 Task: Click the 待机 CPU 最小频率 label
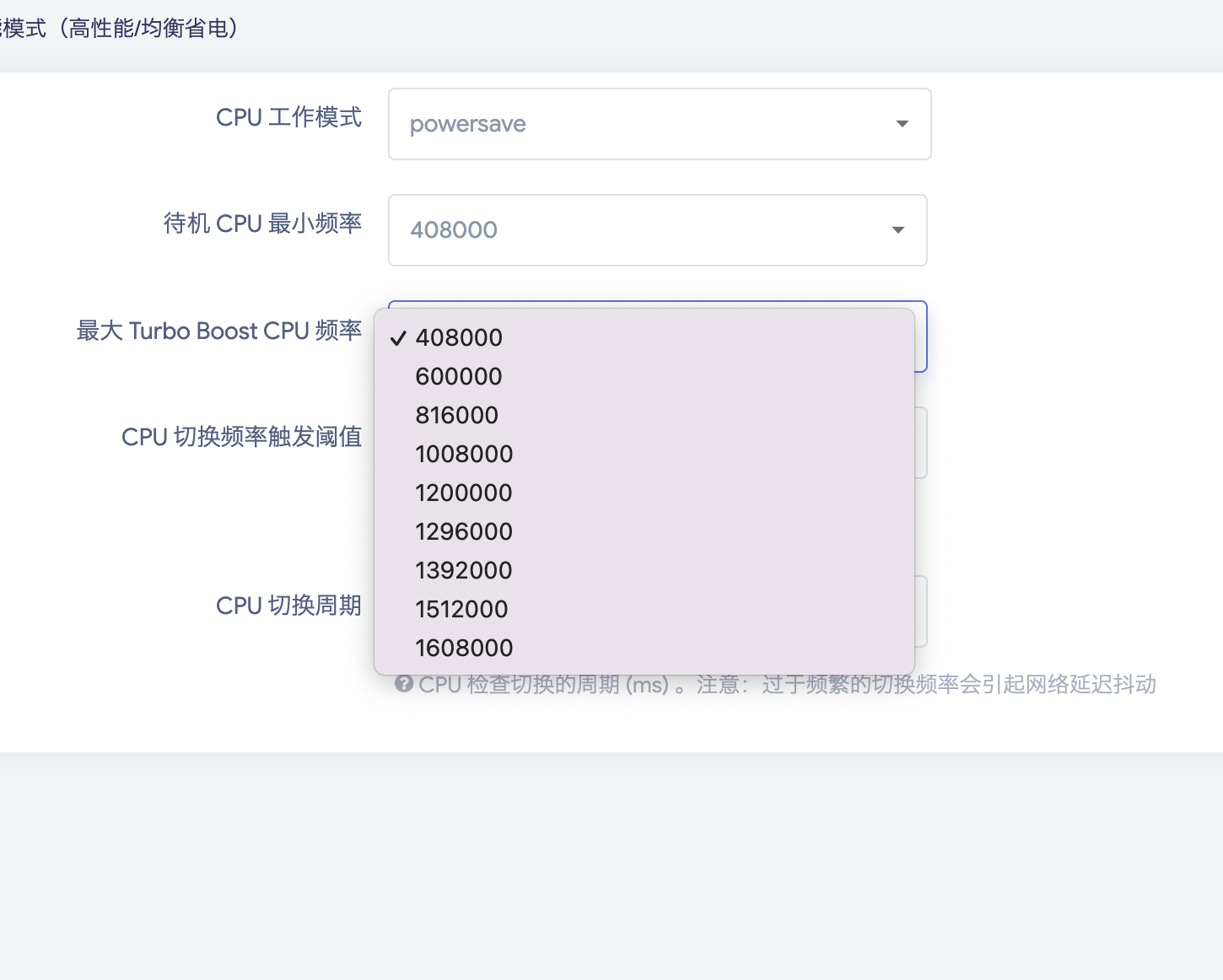click(x=263, y=223)
